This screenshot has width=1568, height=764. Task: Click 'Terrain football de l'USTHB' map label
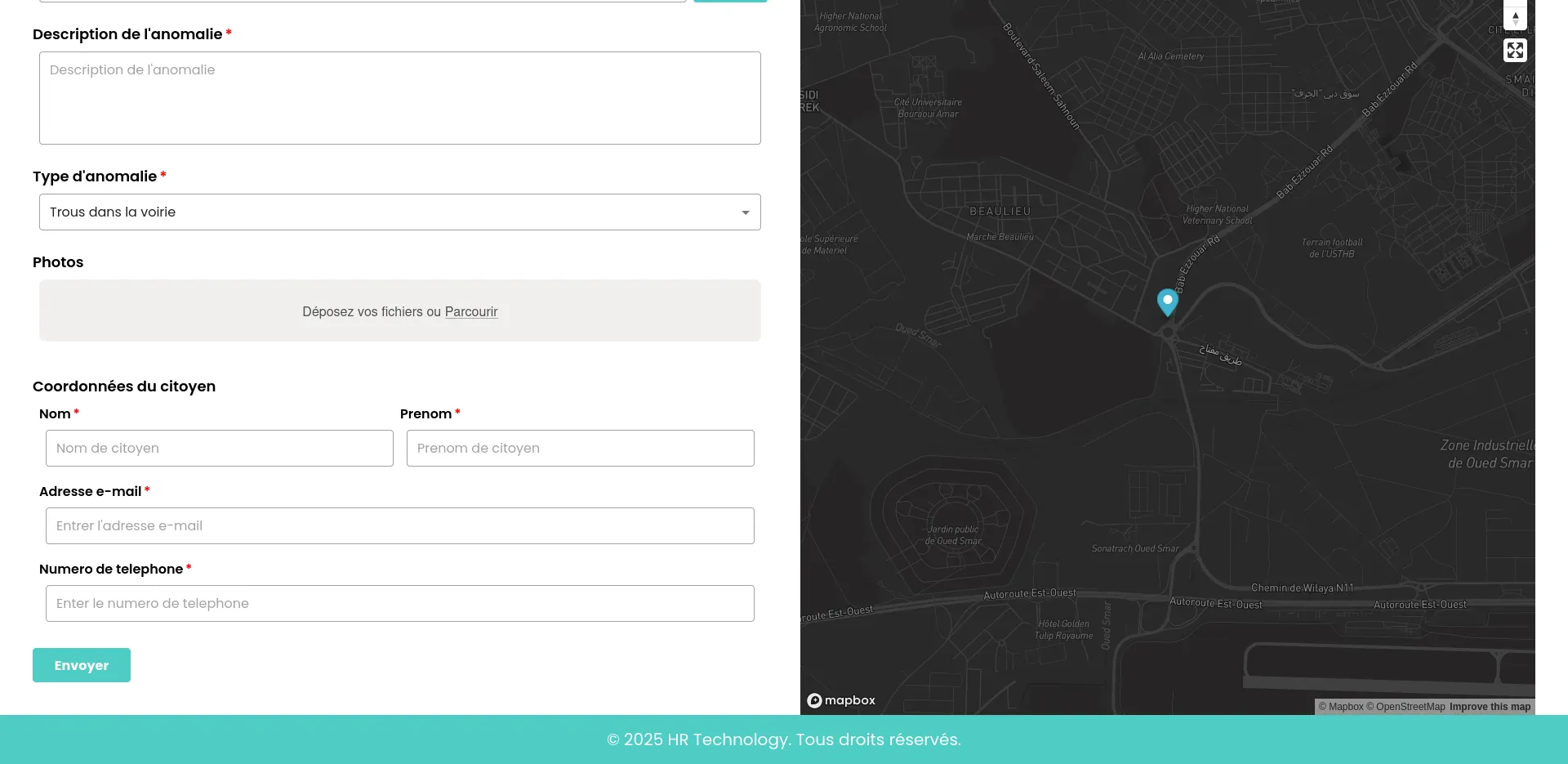(1332, 248)
